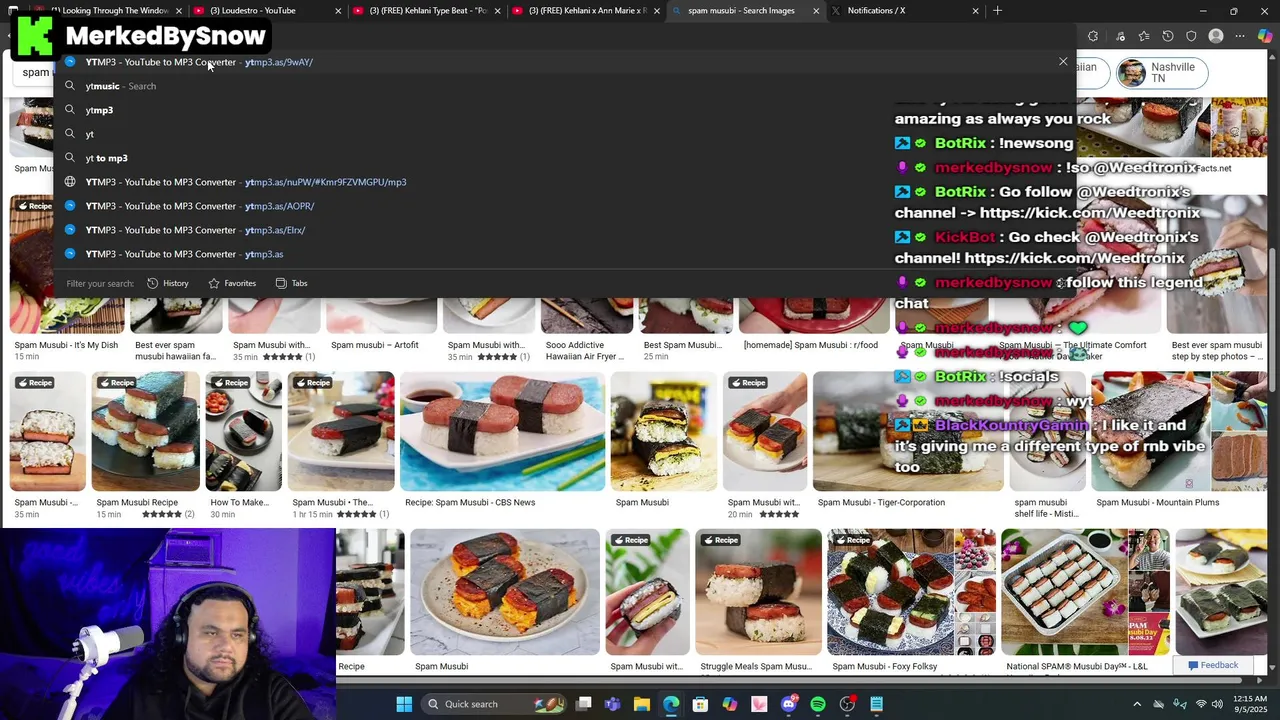The height and width of the screenshot is (720, 1280).
Task: Open [homemade] Spam Musubi : r/food caption
Action: pyautogui.click(x=811, y=345)
